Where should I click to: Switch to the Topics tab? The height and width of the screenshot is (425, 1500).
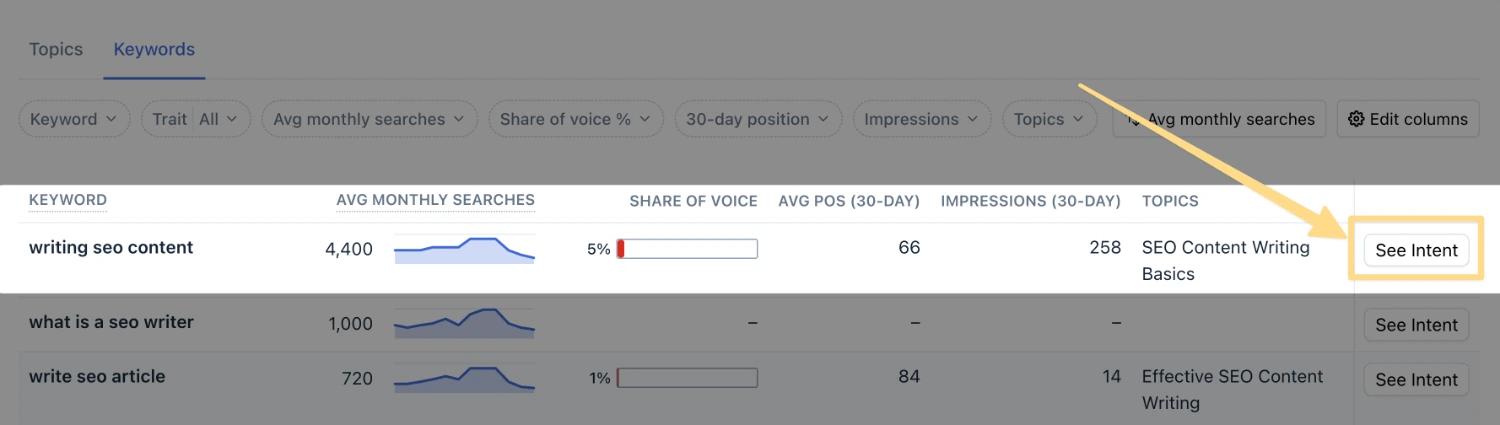56,49
